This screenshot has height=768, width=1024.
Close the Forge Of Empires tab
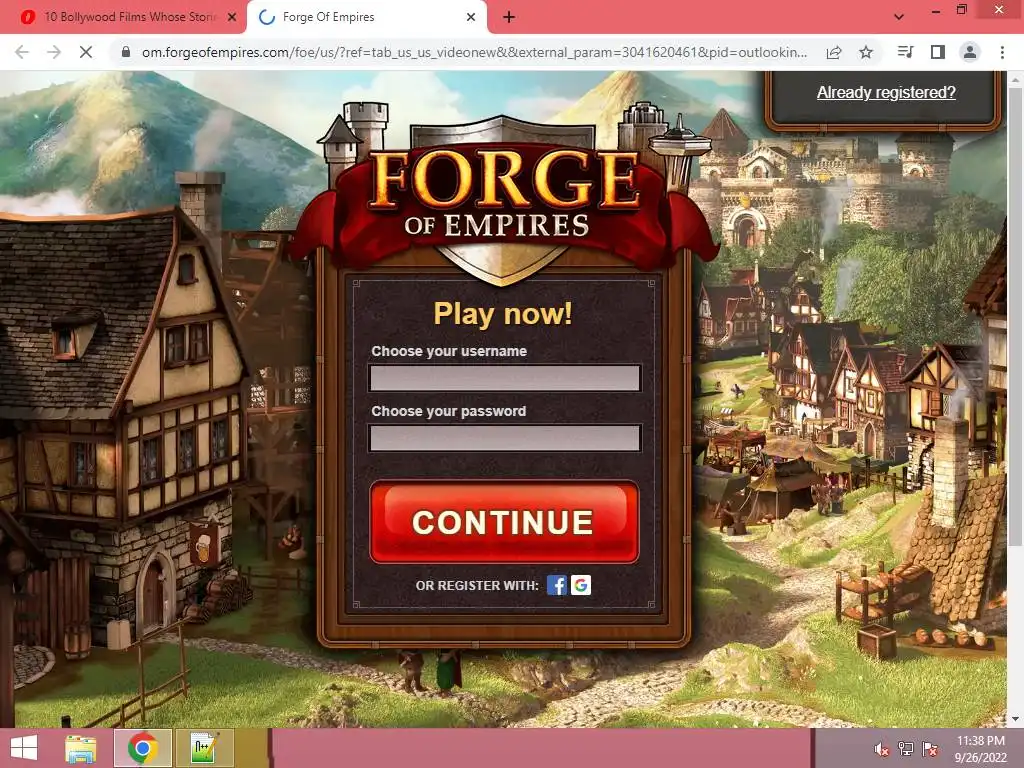tap(471, 17)
